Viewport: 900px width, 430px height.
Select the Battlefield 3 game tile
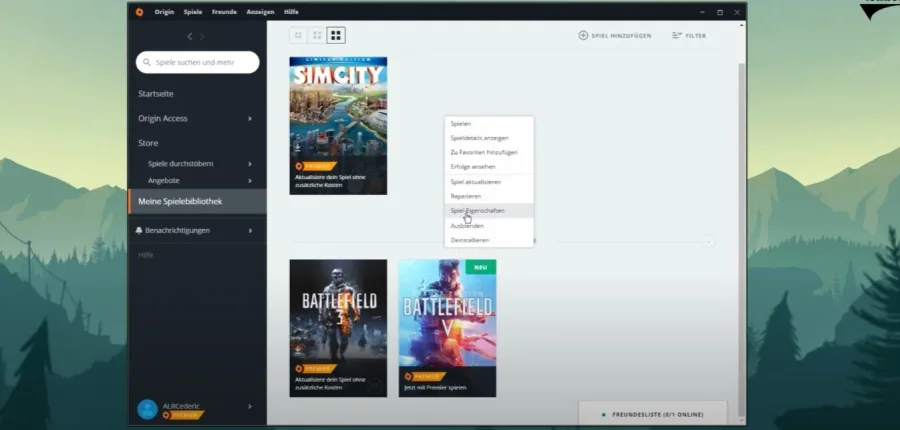point(338,328)
